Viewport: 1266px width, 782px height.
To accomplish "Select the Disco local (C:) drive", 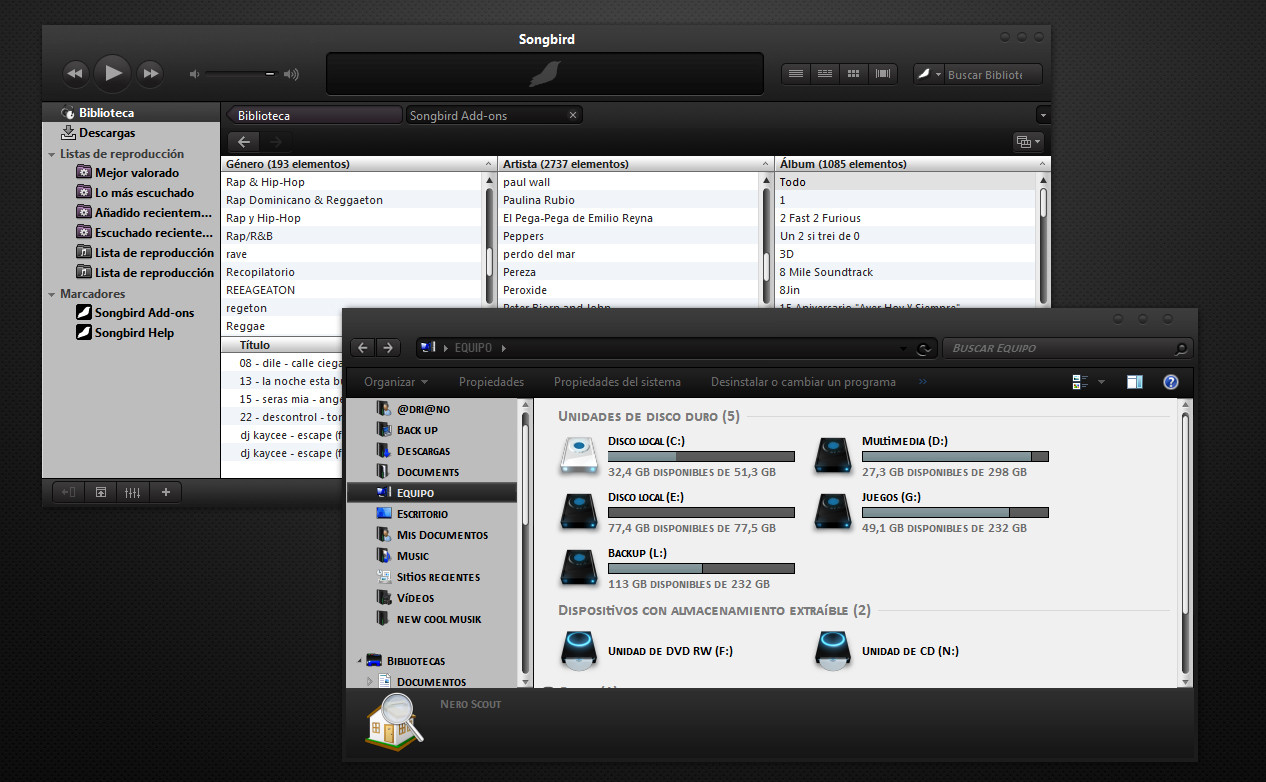I will click(x=678, y=456).
